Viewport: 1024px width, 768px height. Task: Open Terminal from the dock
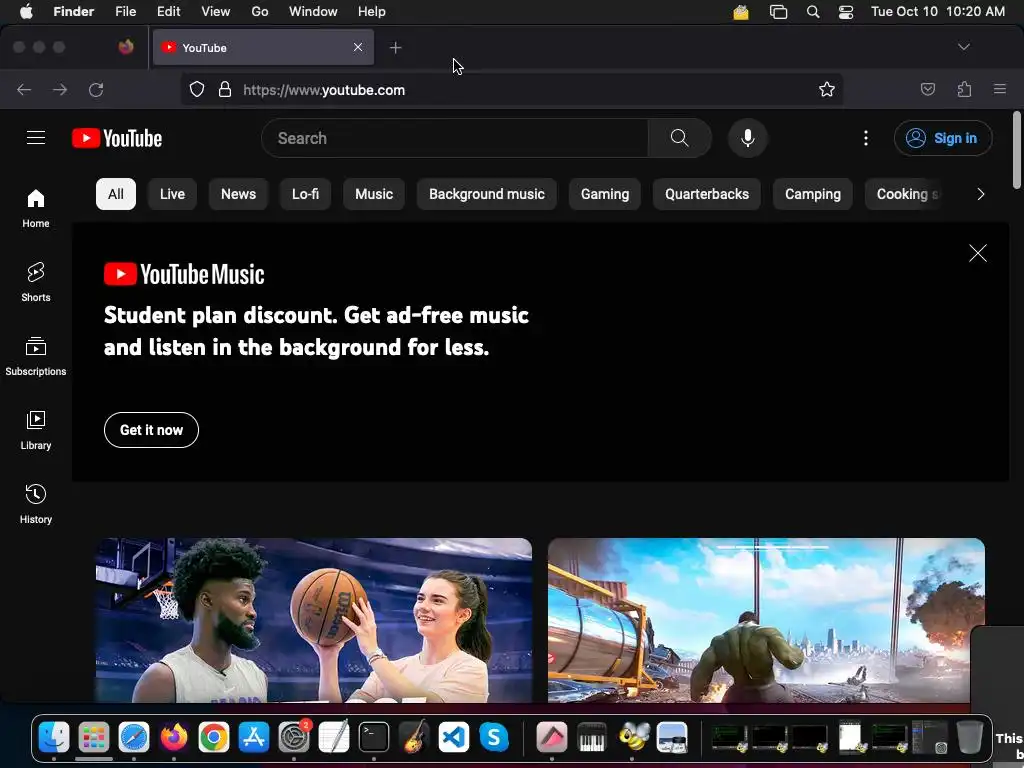[374, 737]
